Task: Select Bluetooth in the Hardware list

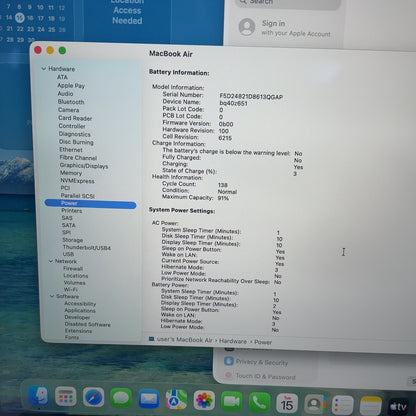Action: point(71,102)
